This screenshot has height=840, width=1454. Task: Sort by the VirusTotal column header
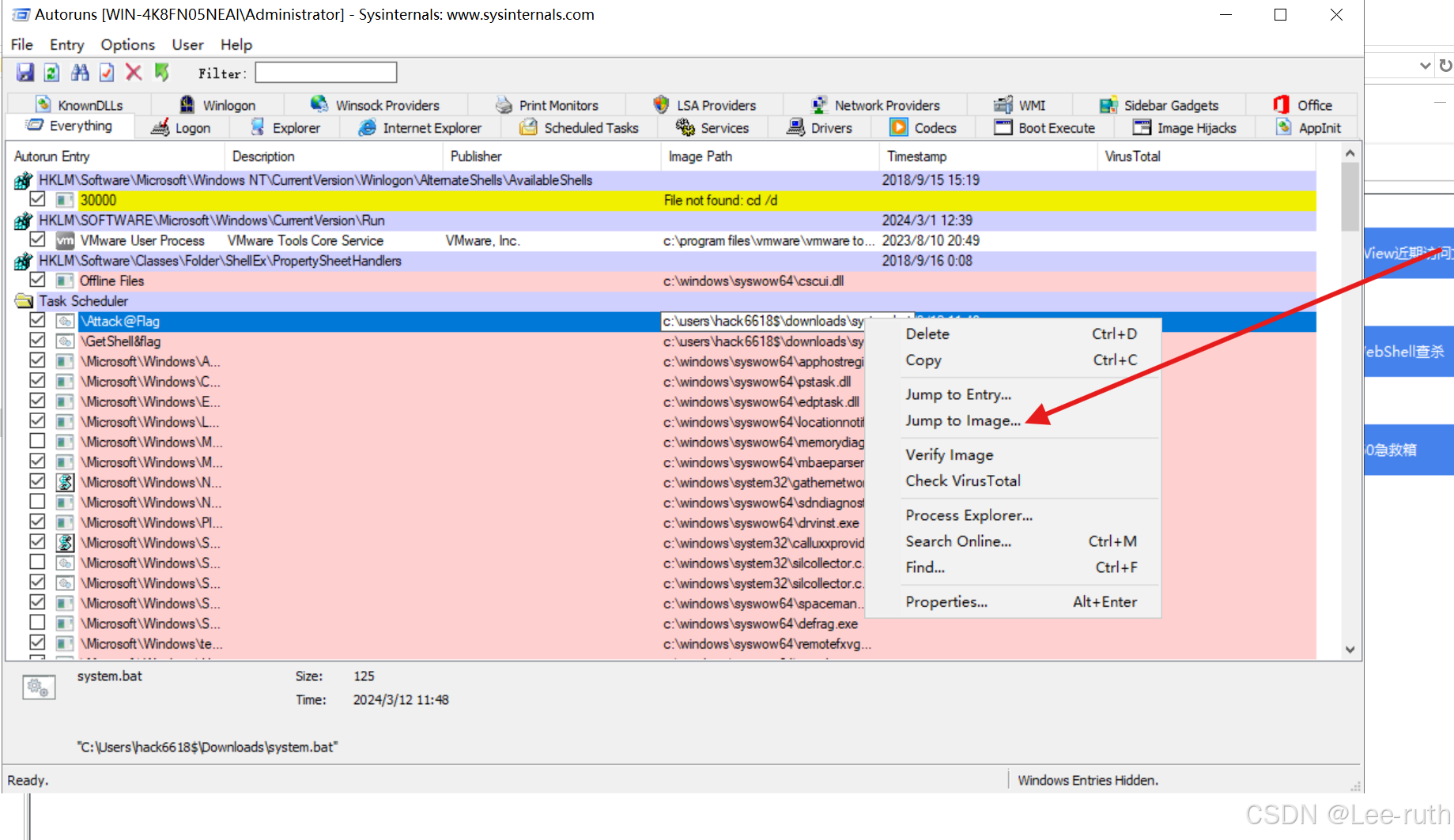tap(1207, 156)
